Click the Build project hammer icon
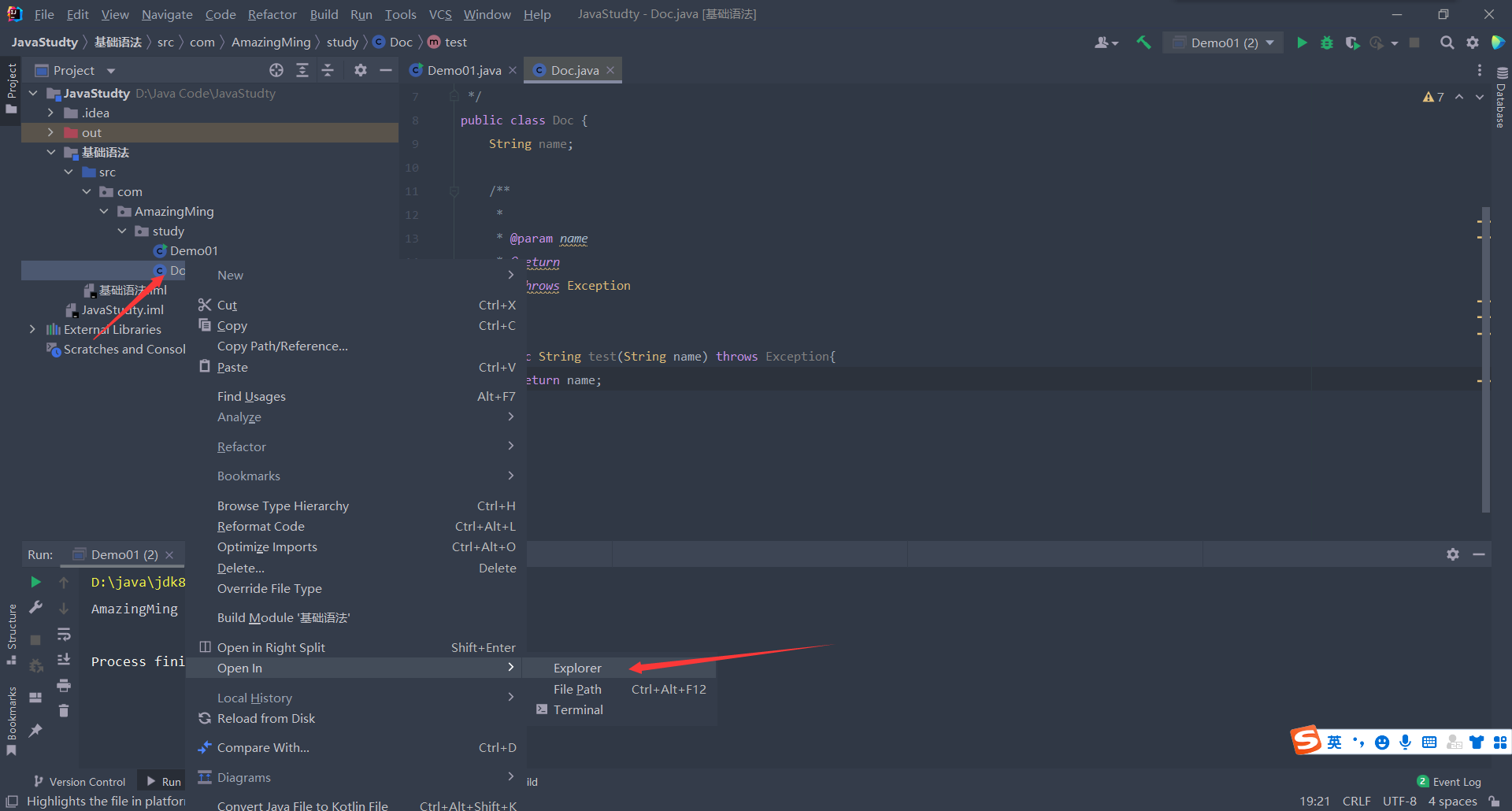1512x811 pixels. point(1143,43)
